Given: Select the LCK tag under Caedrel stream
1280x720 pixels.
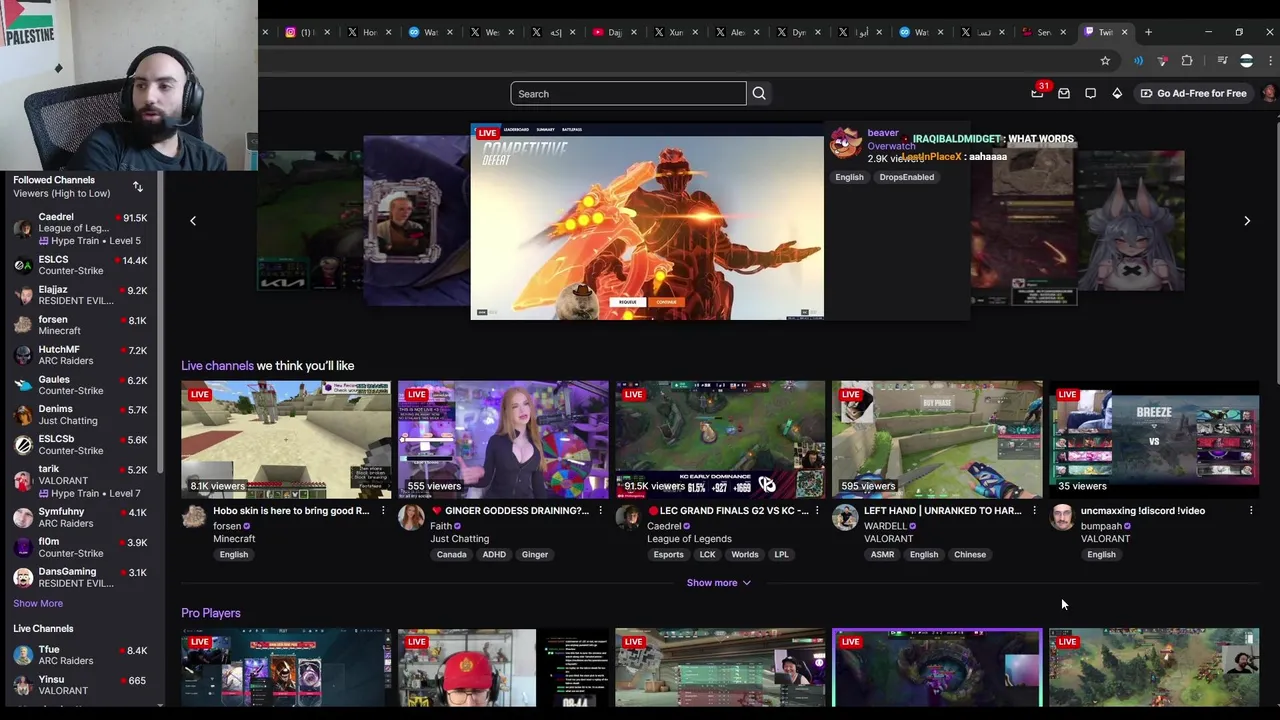Looking at the screenshot, I should tap(707, 555).
